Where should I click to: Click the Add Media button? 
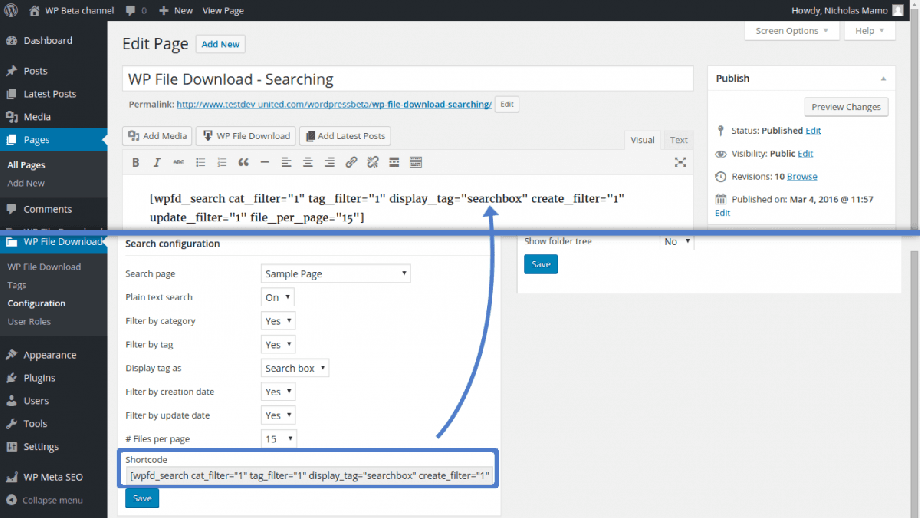(x=157, y=136)
